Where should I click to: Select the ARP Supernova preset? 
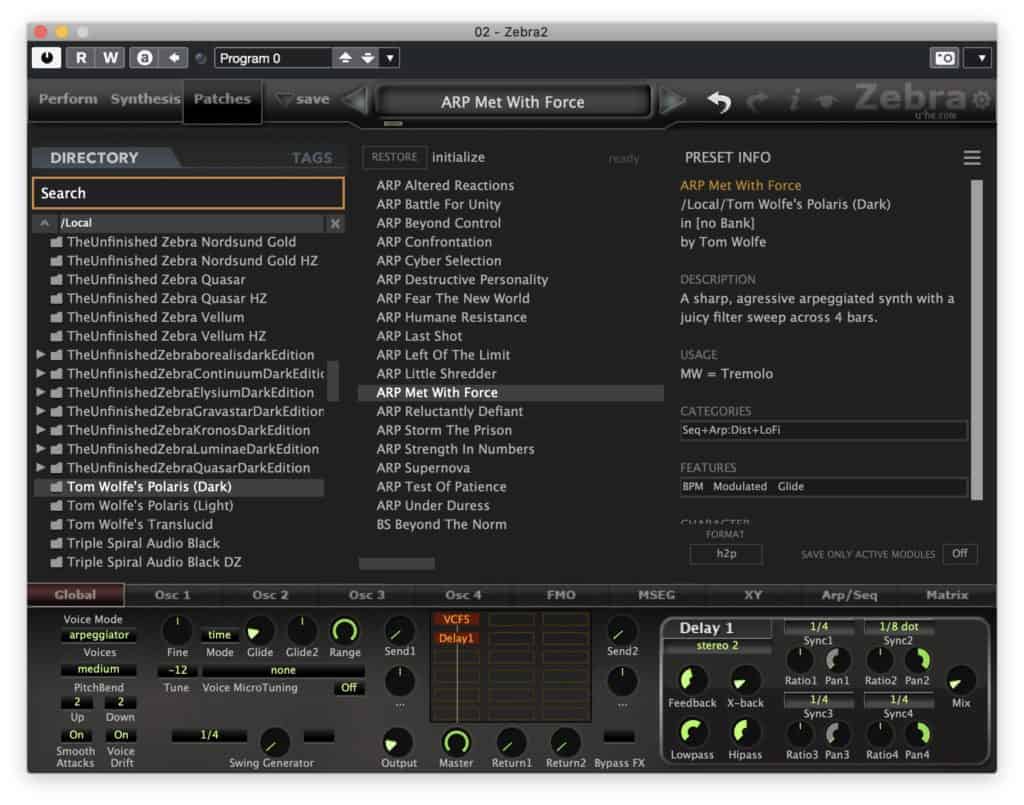[423, 467]
